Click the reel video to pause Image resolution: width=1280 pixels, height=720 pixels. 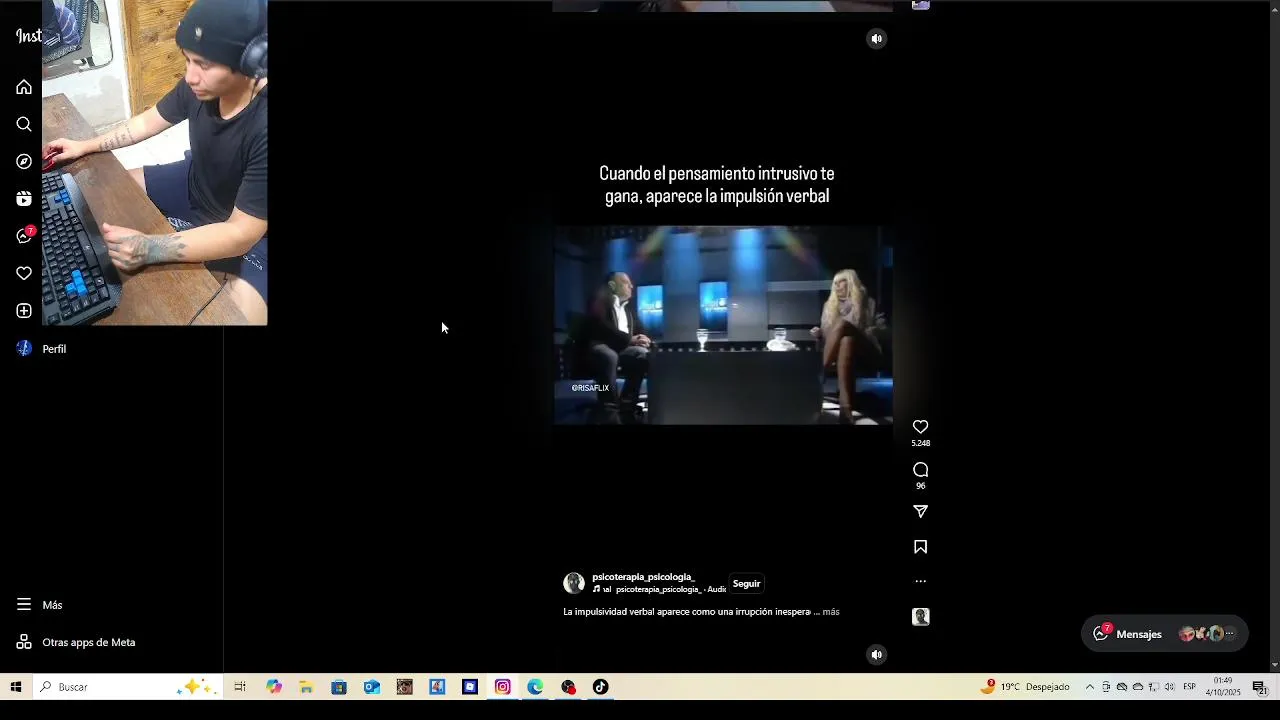723,325
